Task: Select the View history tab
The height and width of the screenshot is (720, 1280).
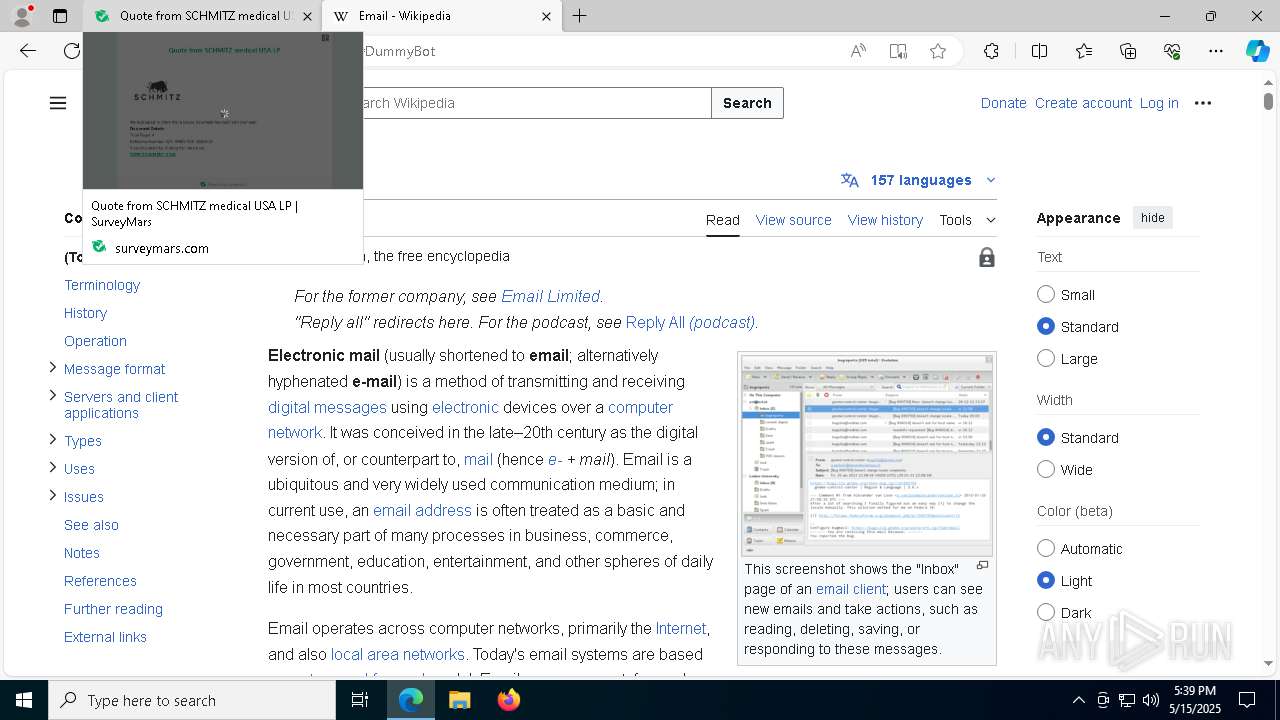Action: [885, 220]
